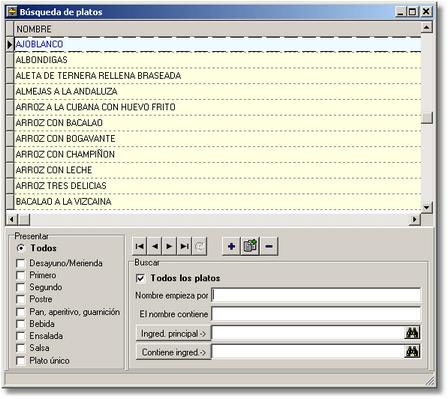Check the Ensalada checkbox
Image resolution: width=448 pixels, height=399 pixels.
tap(21, 336)
